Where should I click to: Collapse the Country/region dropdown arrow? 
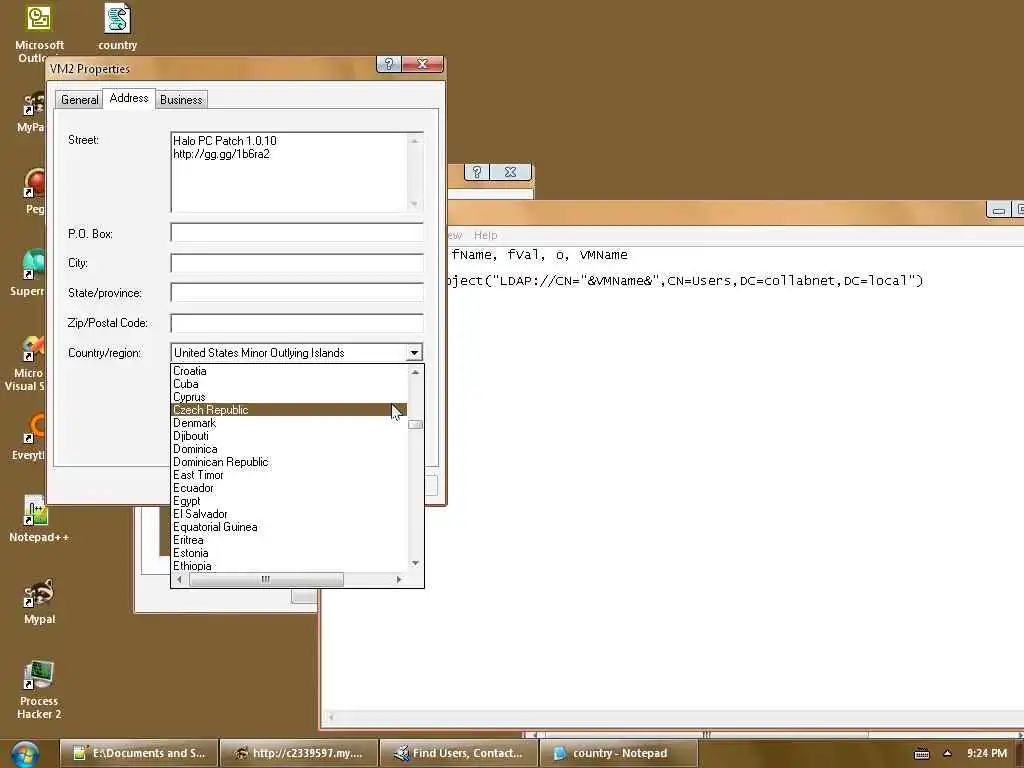click(x=414, y=353)
